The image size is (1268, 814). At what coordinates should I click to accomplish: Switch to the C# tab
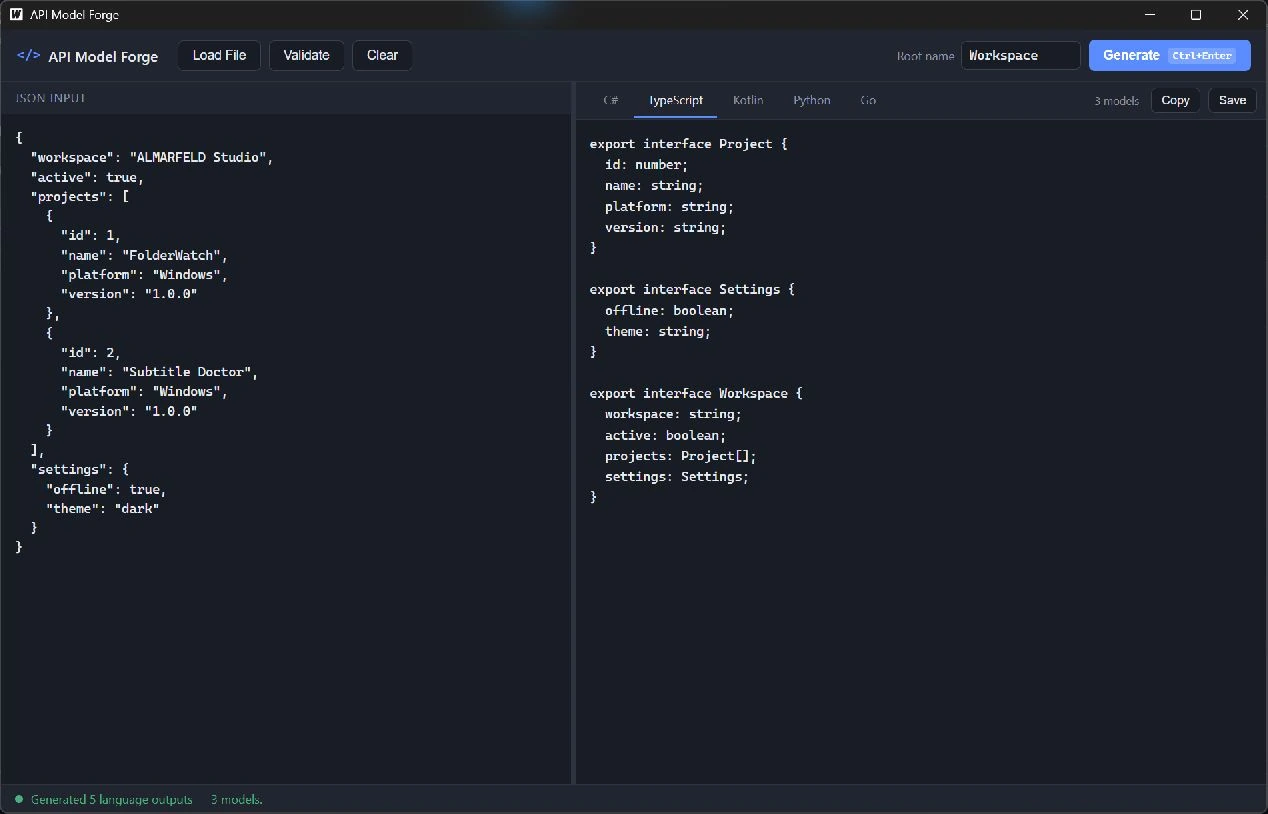pyautogui.click(x=610, y=100)
